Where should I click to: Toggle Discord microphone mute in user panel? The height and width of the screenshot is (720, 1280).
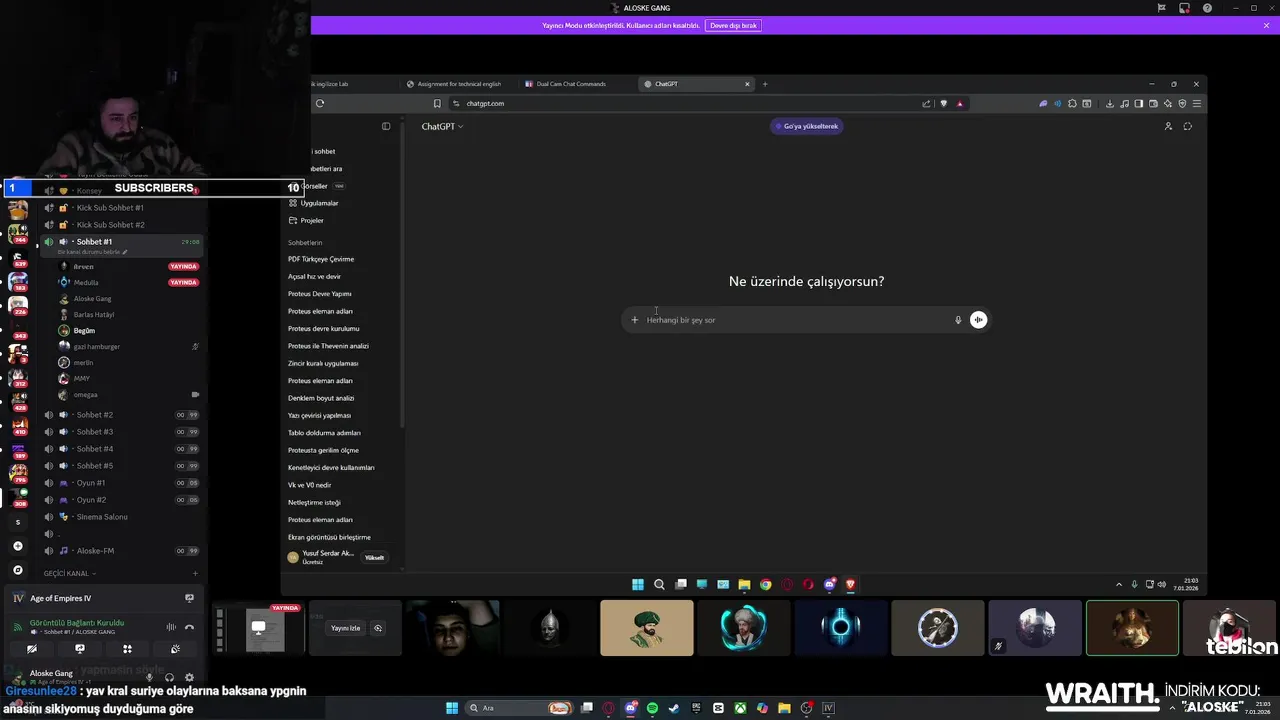coord(150,677)
